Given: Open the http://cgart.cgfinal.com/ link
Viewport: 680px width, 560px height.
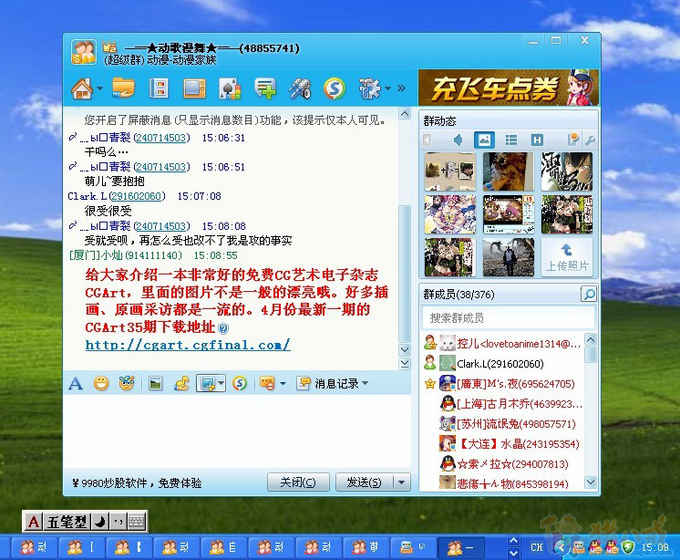Looking at the screenshot, I should 188,345.
